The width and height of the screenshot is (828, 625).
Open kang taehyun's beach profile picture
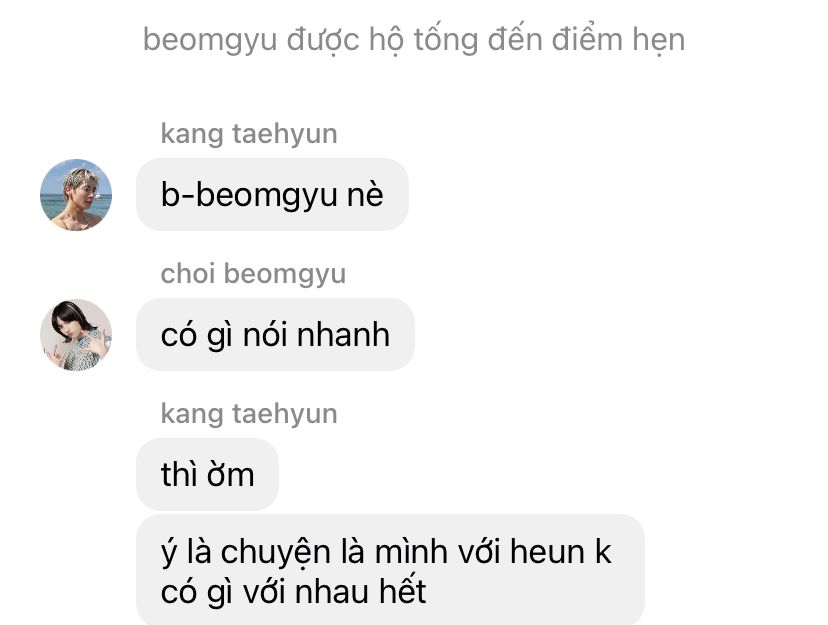(76, 195)
